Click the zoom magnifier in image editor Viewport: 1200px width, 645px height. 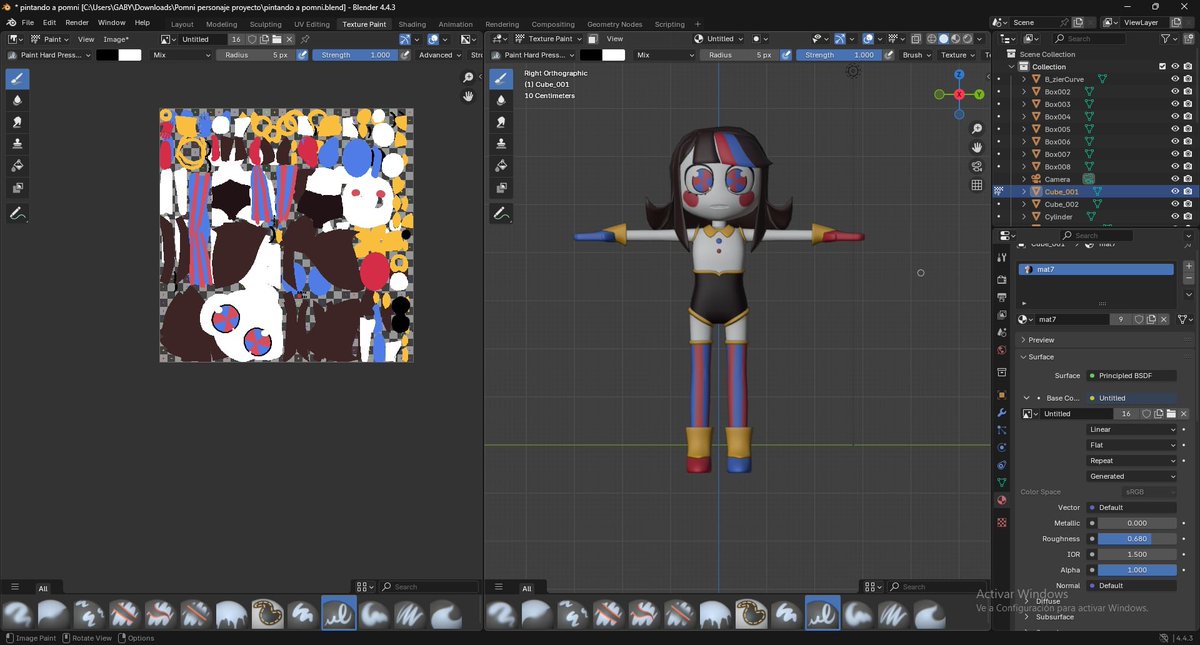(x=468, y=78)
